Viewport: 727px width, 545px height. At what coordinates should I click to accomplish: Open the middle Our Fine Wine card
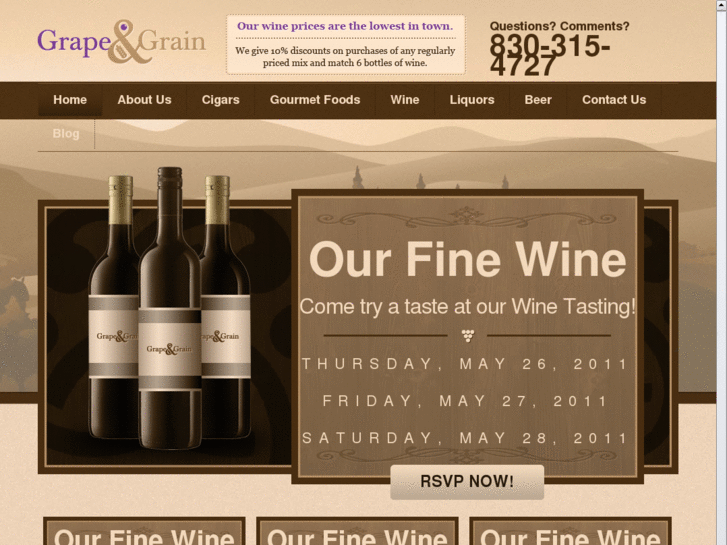click(357, 532)
